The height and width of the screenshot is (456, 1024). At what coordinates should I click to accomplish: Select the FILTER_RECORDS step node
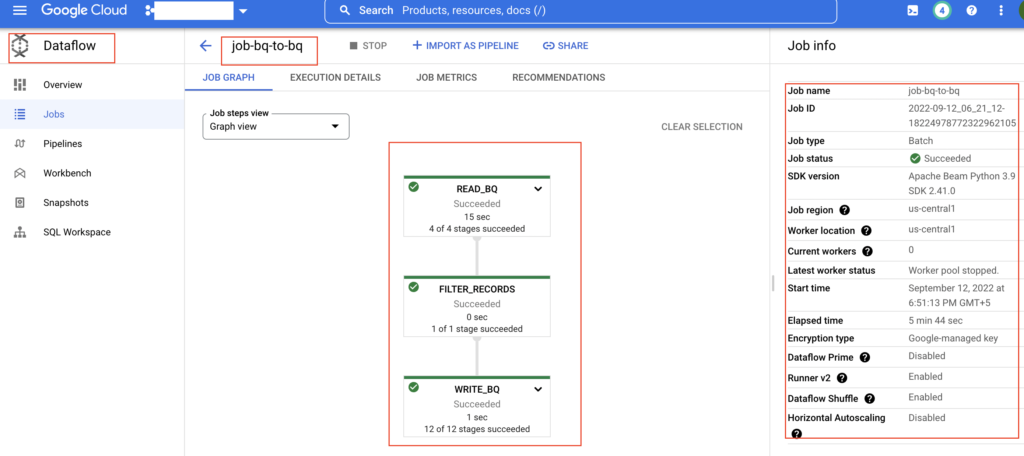pos(477,306)
